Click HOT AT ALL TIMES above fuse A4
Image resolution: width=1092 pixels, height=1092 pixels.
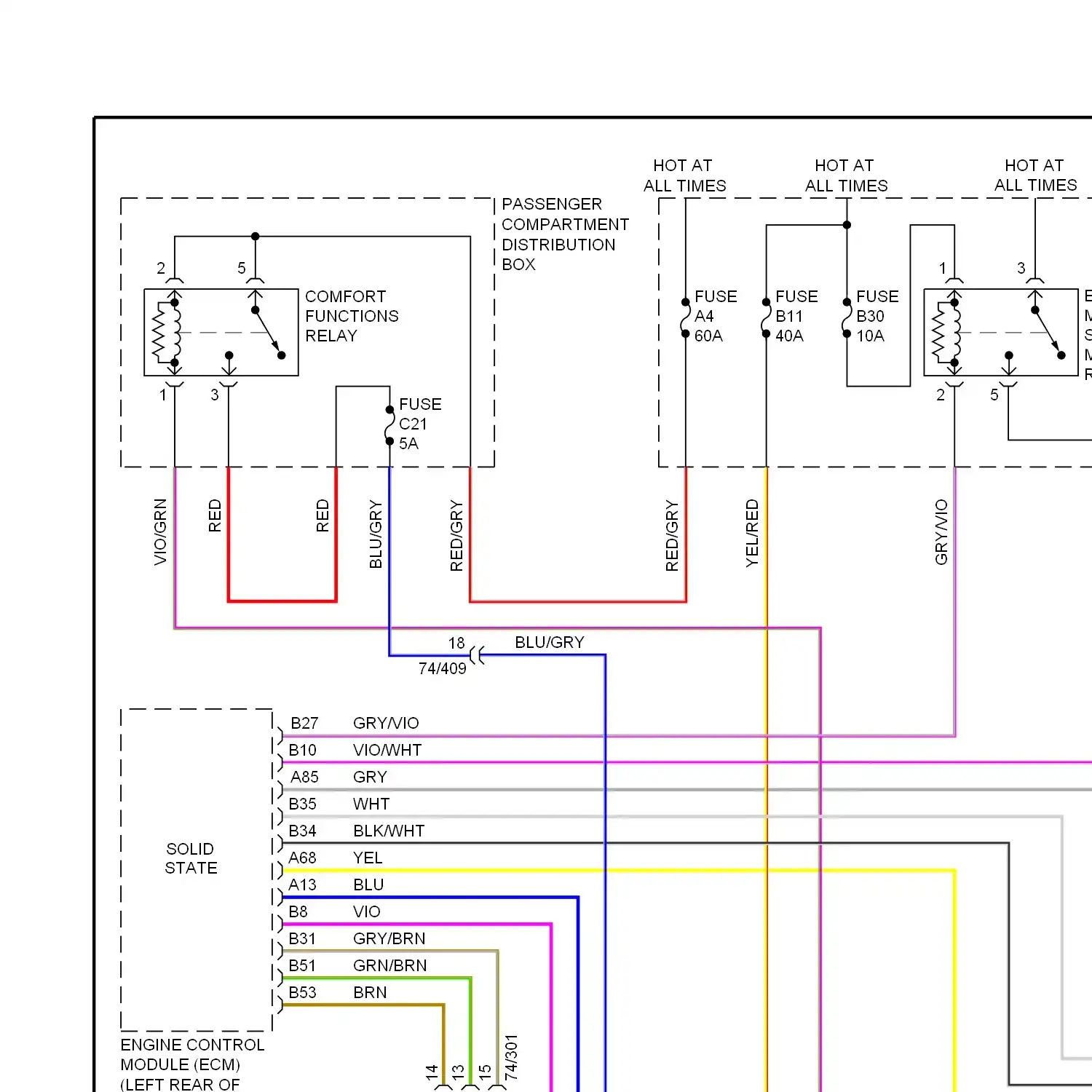(684, 175)
